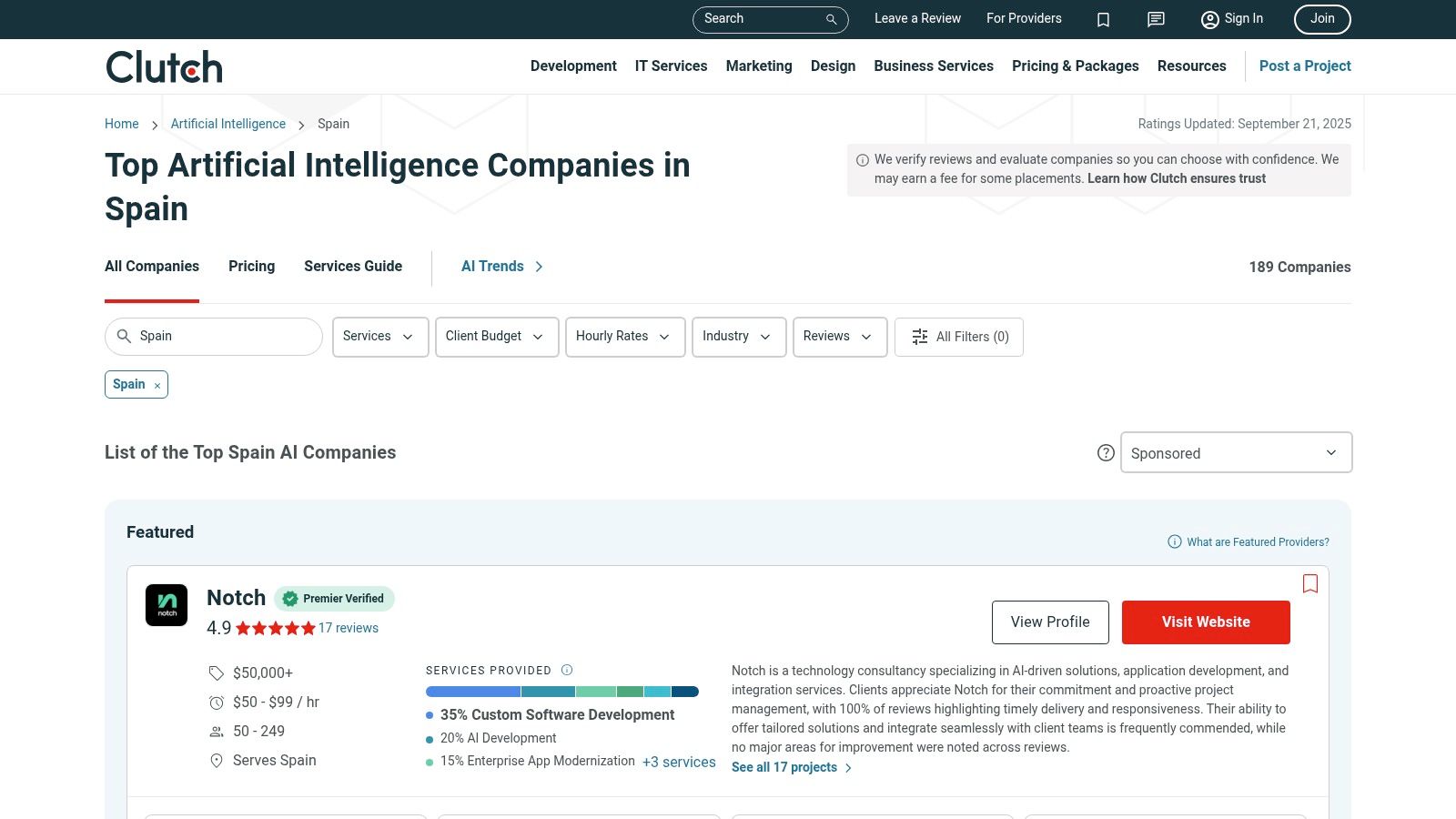The height and width of the screenshot is (819, 1456).
Task: Open Pricing & Packages menu
Action: 1075,66
